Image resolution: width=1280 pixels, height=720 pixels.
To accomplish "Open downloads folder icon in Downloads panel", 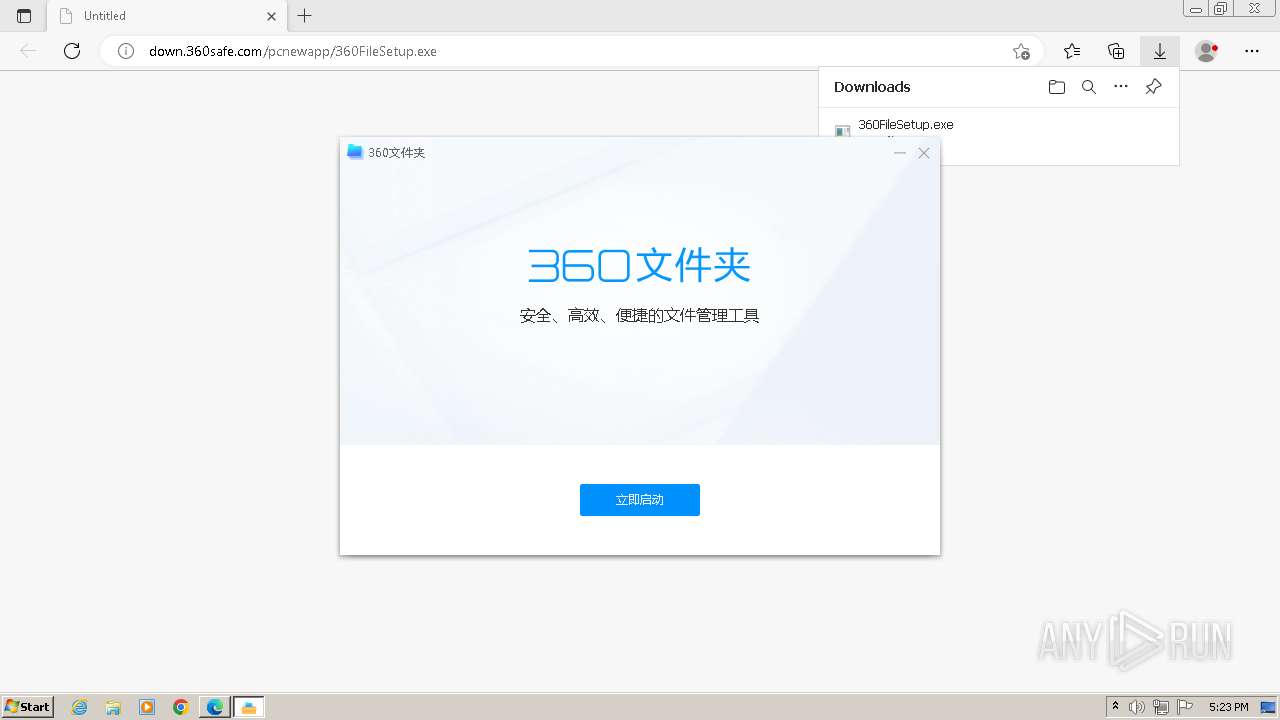I will (x=1057, y=87).
